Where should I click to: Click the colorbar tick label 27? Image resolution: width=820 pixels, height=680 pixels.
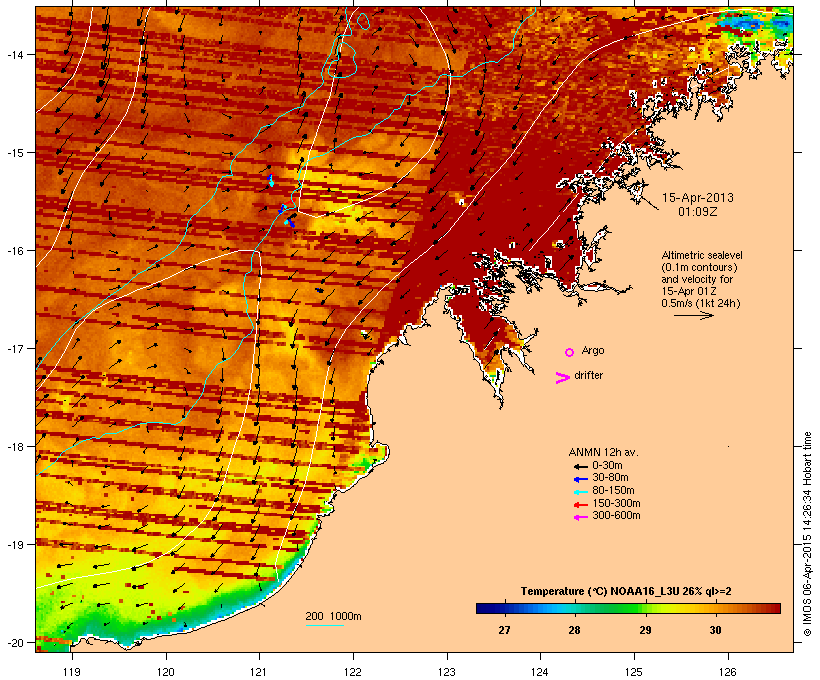pyautogui.click(x=504, y=630)
